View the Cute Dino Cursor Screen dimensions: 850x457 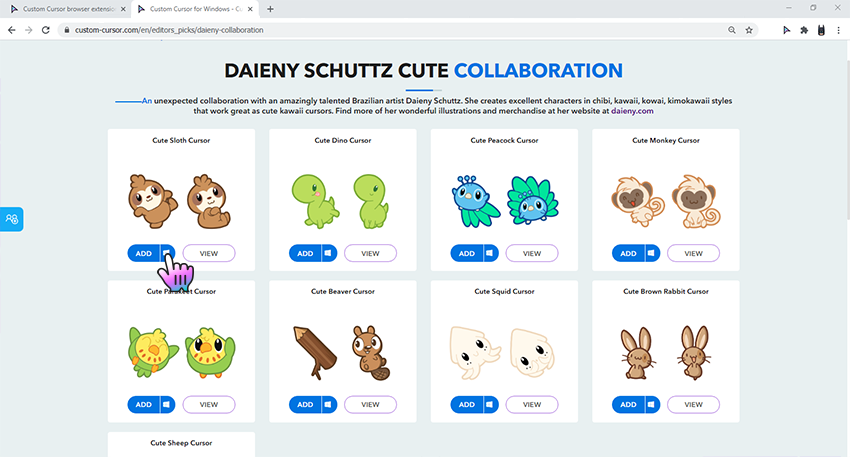[x=370, y=253]
